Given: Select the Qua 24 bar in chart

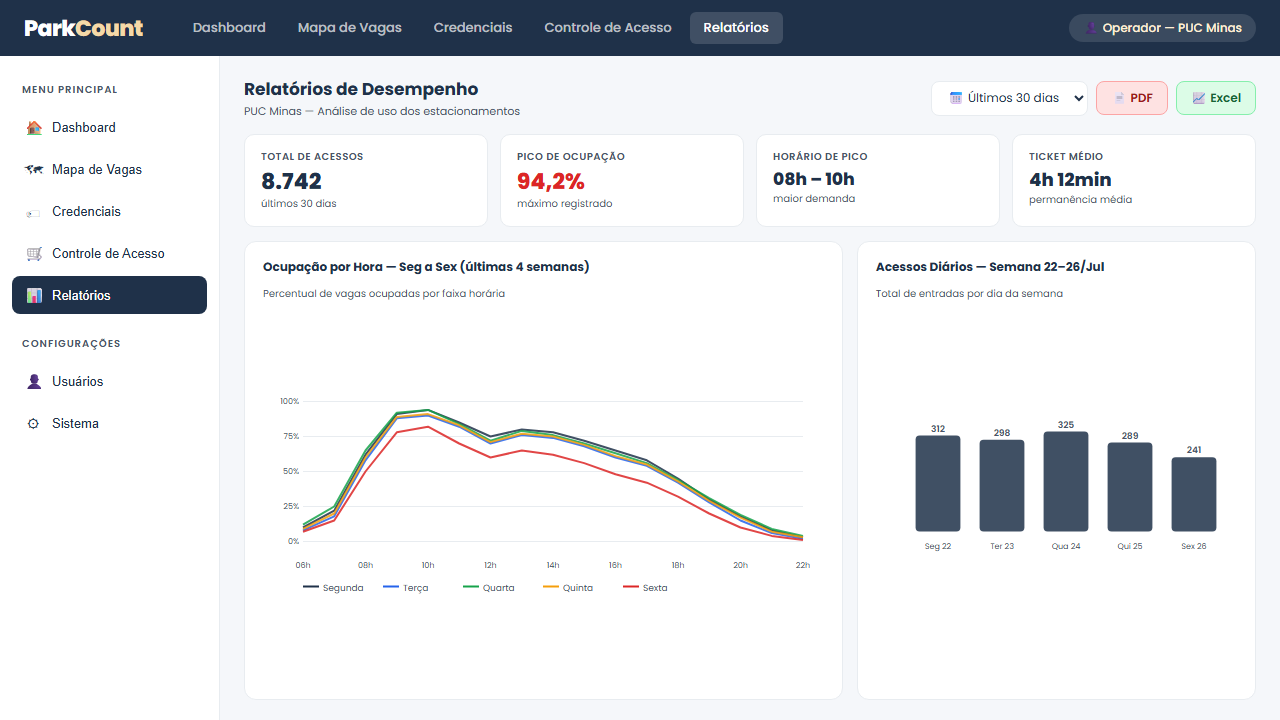Looking at the screenshot, I should tap(1066, 481).
